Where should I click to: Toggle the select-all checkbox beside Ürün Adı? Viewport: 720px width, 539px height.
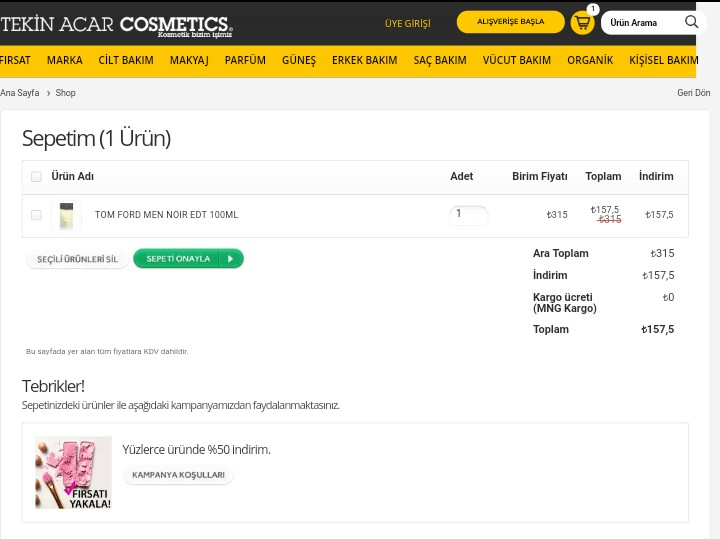[x=36, y=176]
